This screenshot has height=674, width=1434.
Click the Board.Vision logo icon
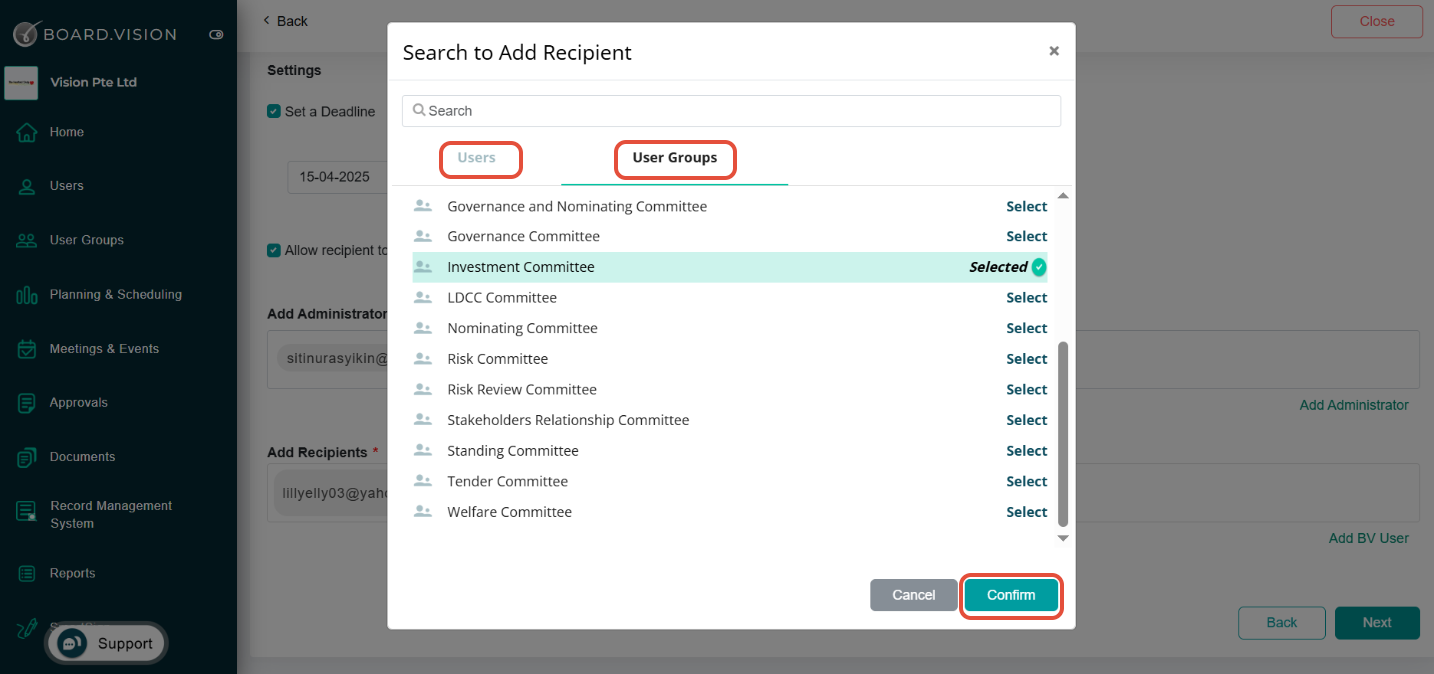tap(26, 34)
